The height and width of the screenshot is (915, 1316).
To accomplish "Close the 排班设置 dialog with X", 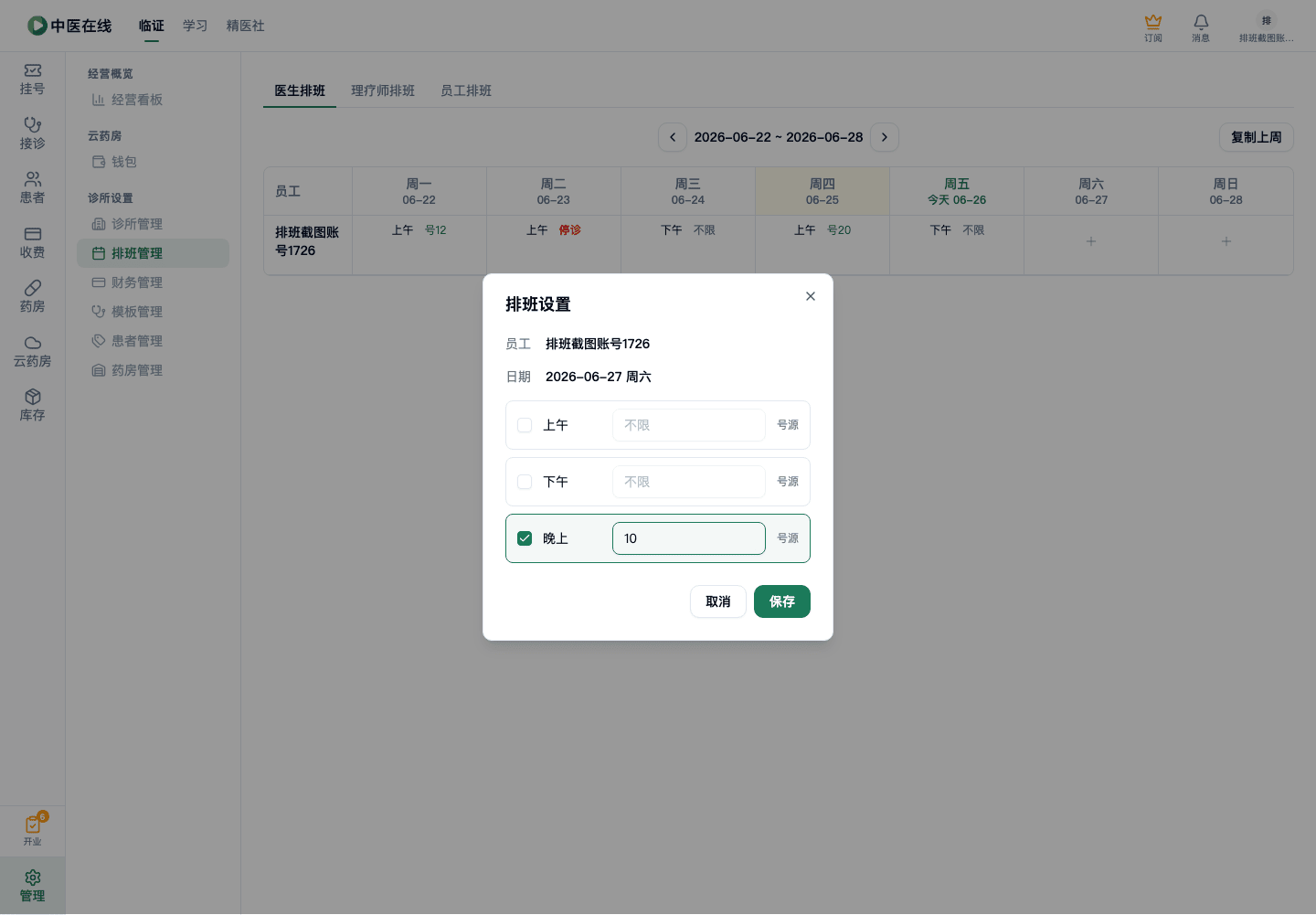I will (x=811, y=296).
